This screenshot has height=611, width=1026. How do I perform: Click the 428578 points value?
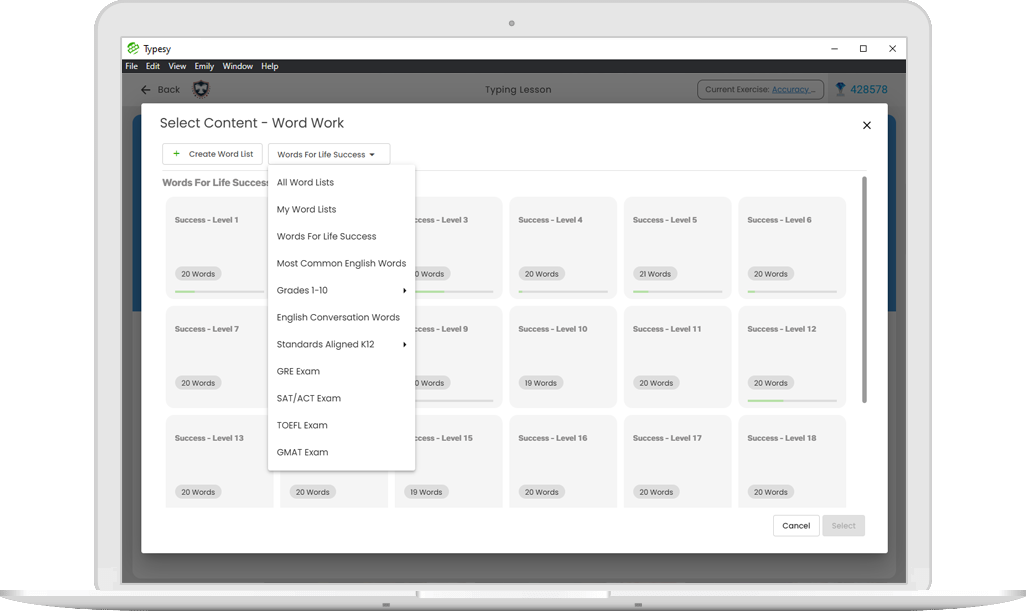(x=869, y=90)
